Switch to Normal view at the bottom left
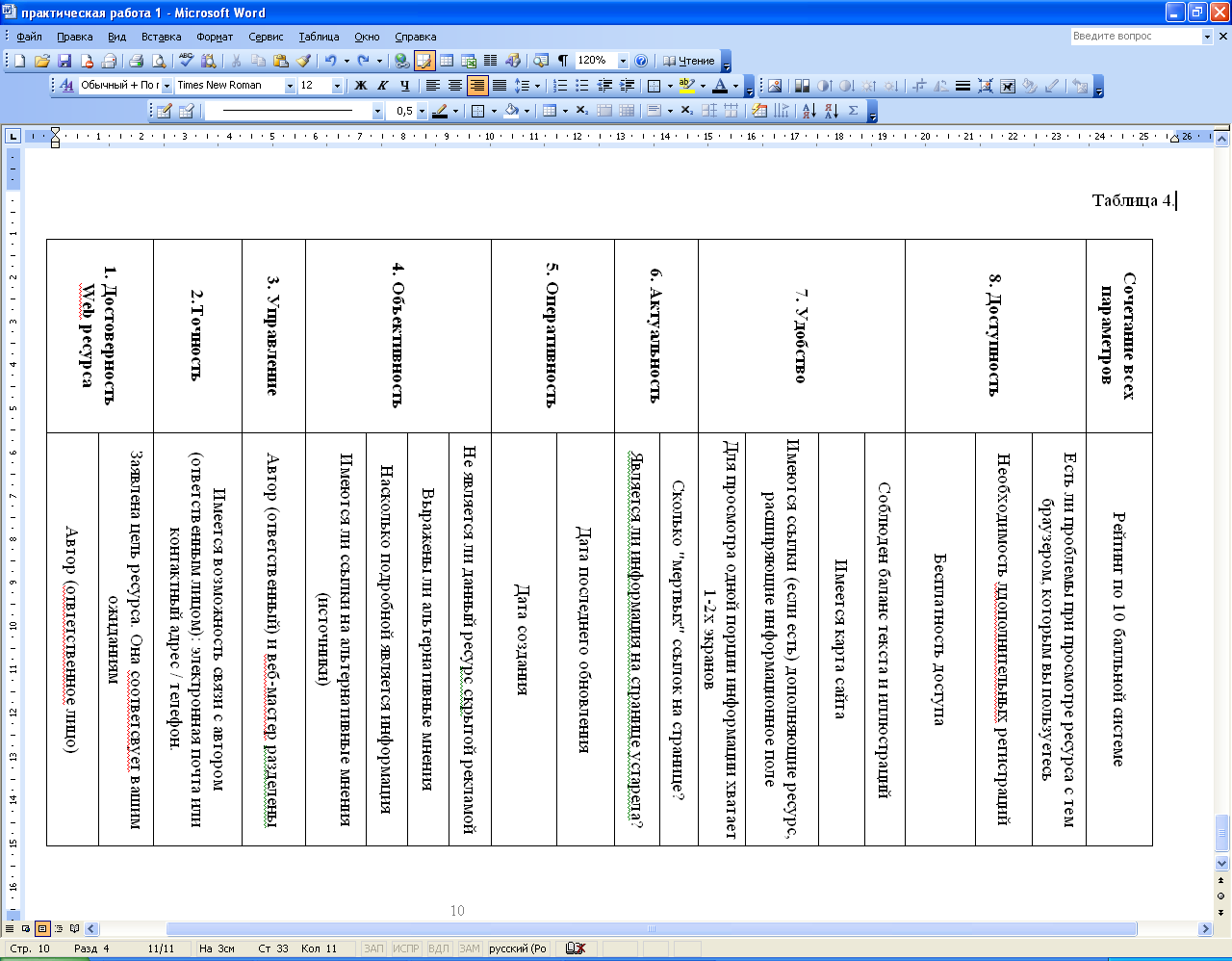The width and height of the screenshot is (1232, 961). tap(11, 929)
